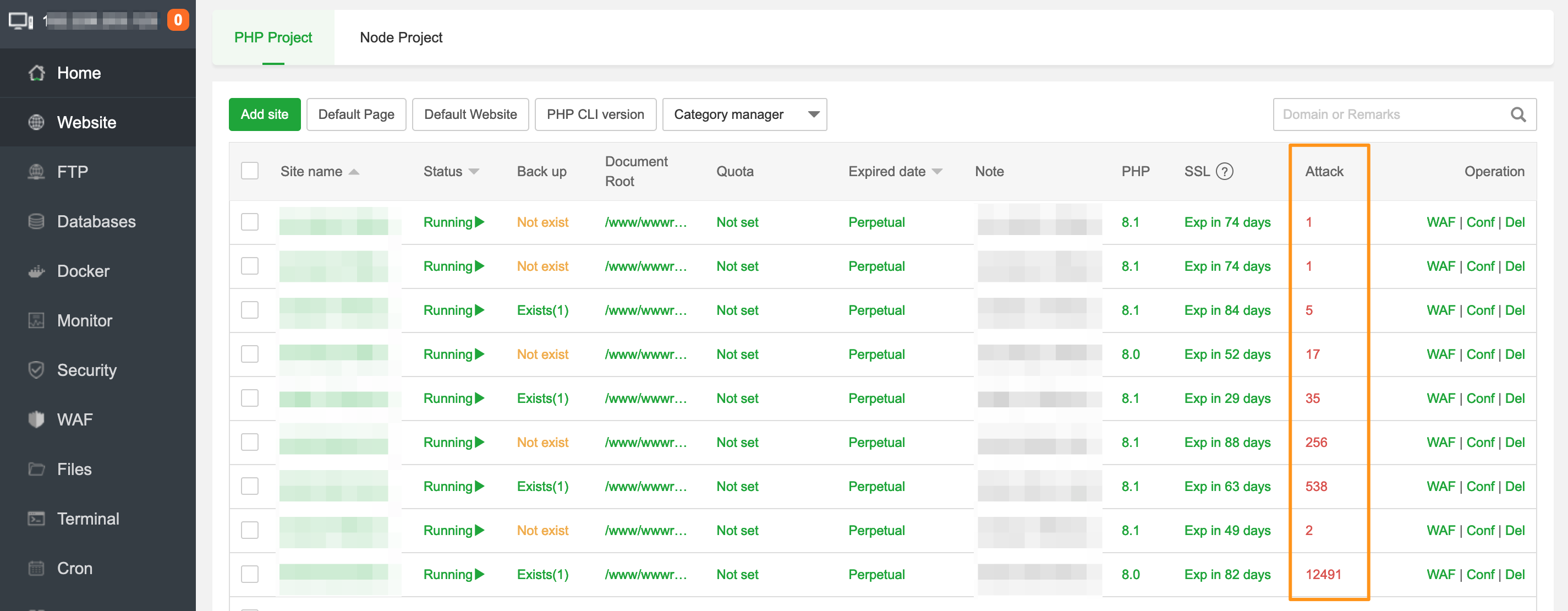Open FTP via its sidebar icon
Viewport: 1568px width, 611px height.
[x=36, y=172]
